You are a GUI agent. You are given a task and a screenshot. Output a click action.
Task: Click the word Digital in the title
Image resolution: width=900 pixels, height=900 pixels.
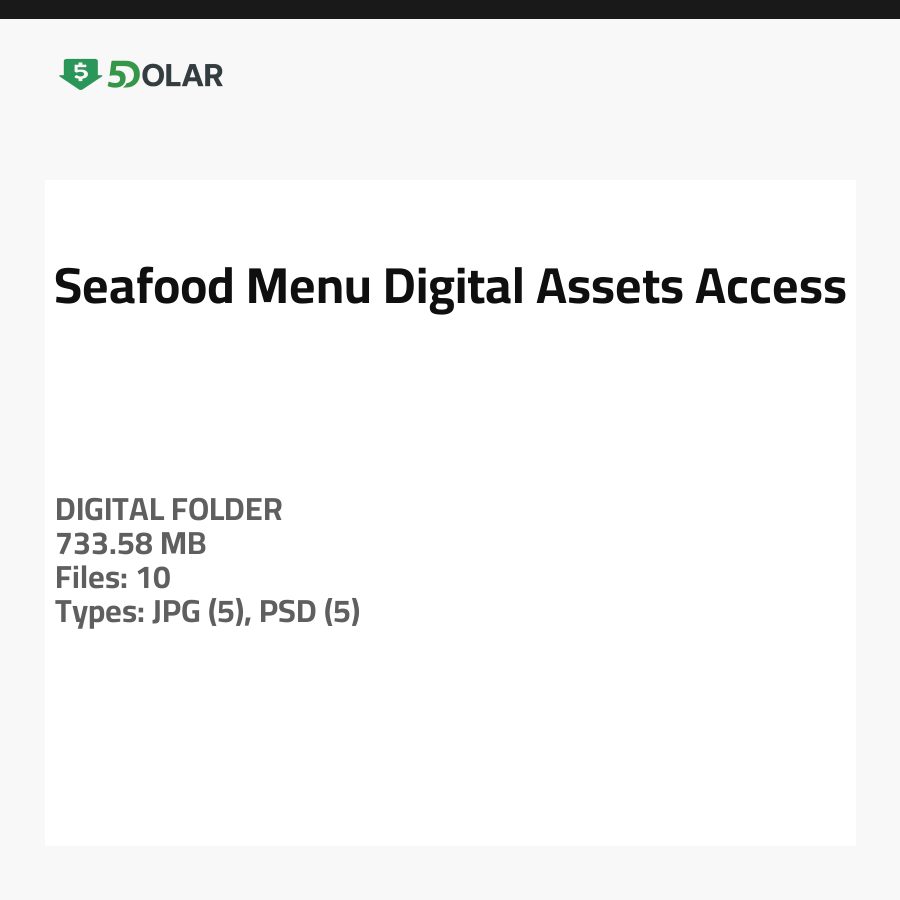point(454,288)
